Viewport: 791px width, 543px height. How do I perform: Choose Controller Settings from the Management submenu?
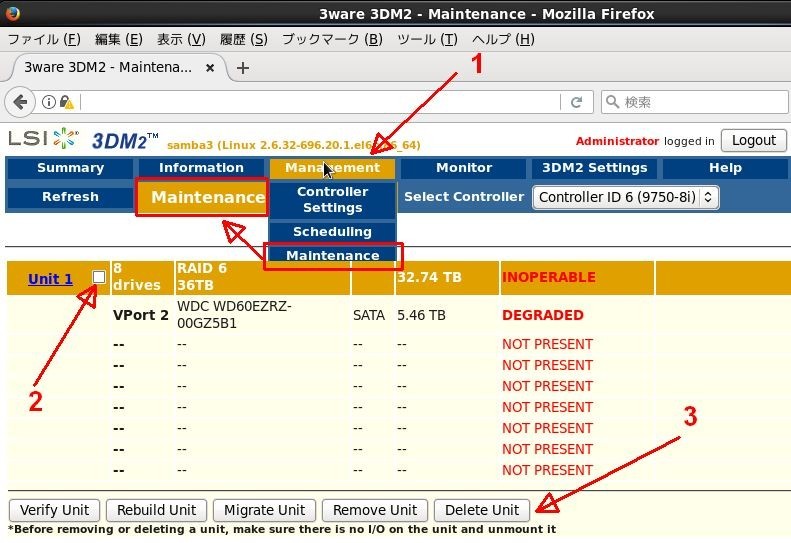(332, 199)
